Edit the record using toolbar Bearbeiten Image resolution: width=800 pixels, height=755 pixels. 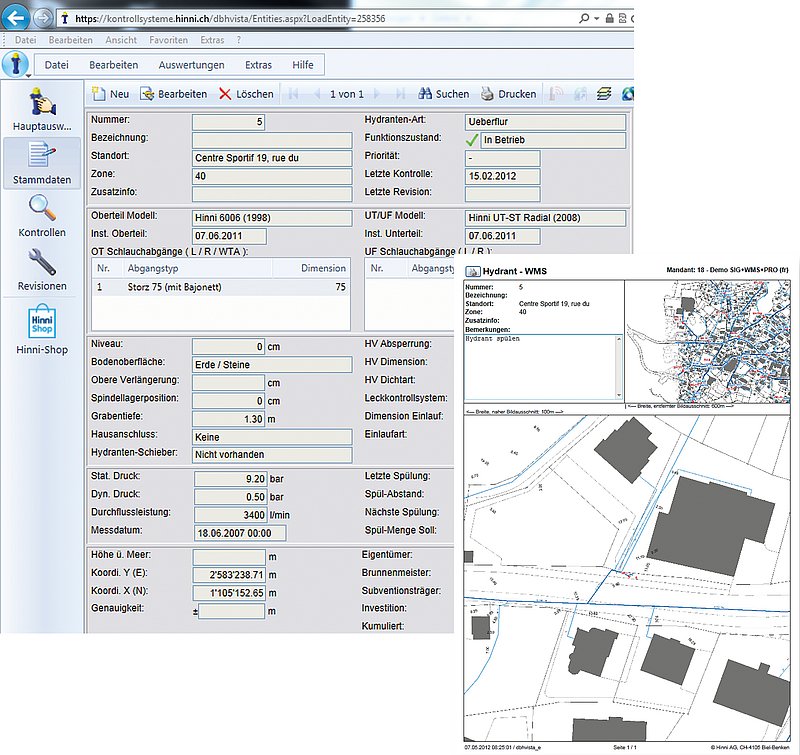tap(173, 94)
